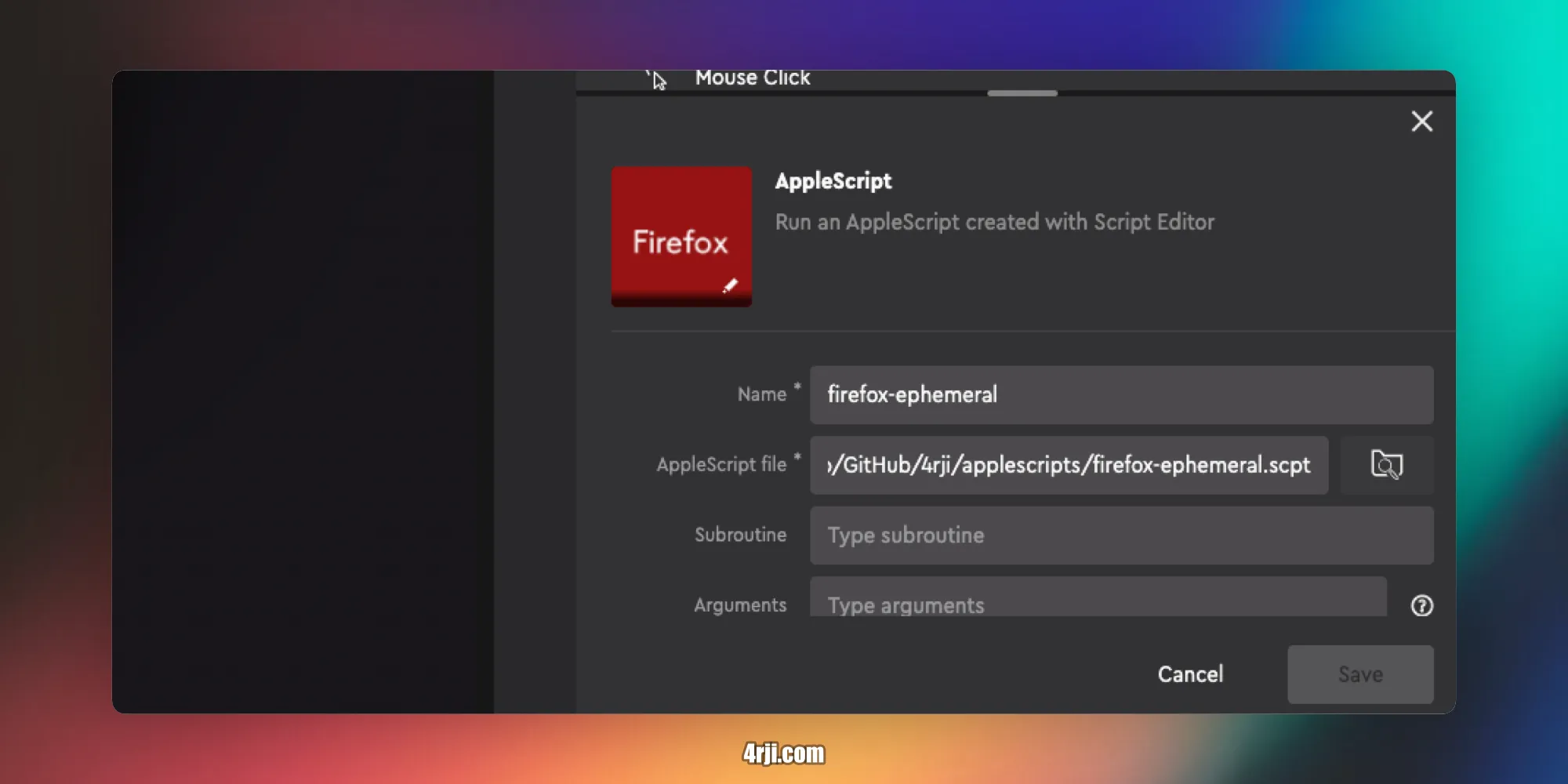Click the Type arguments input box
Viewport: 1568px width, 784px height.
[1098, 604]
